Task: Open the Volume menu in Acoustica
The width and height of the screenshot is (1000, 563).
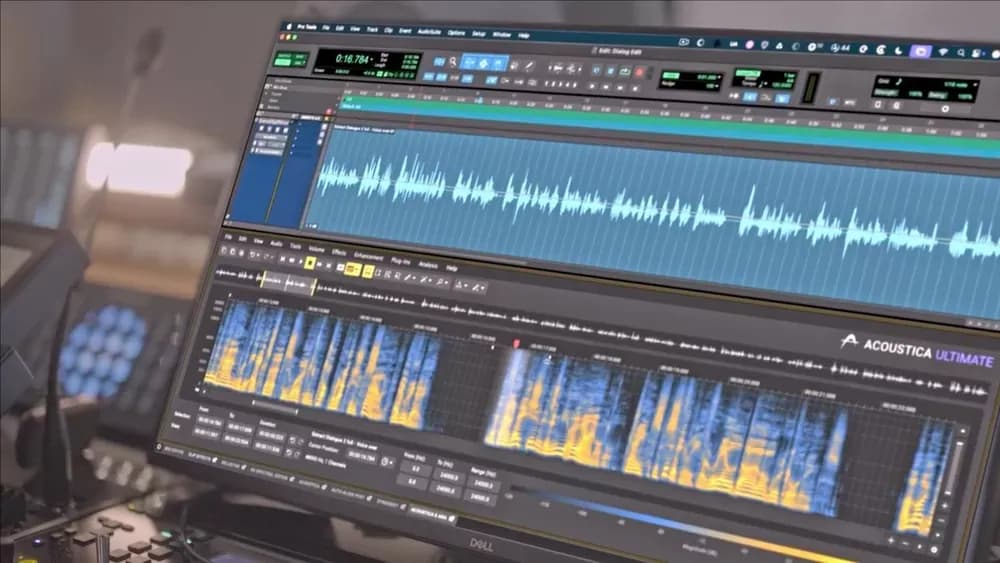Action: point(316,249)
